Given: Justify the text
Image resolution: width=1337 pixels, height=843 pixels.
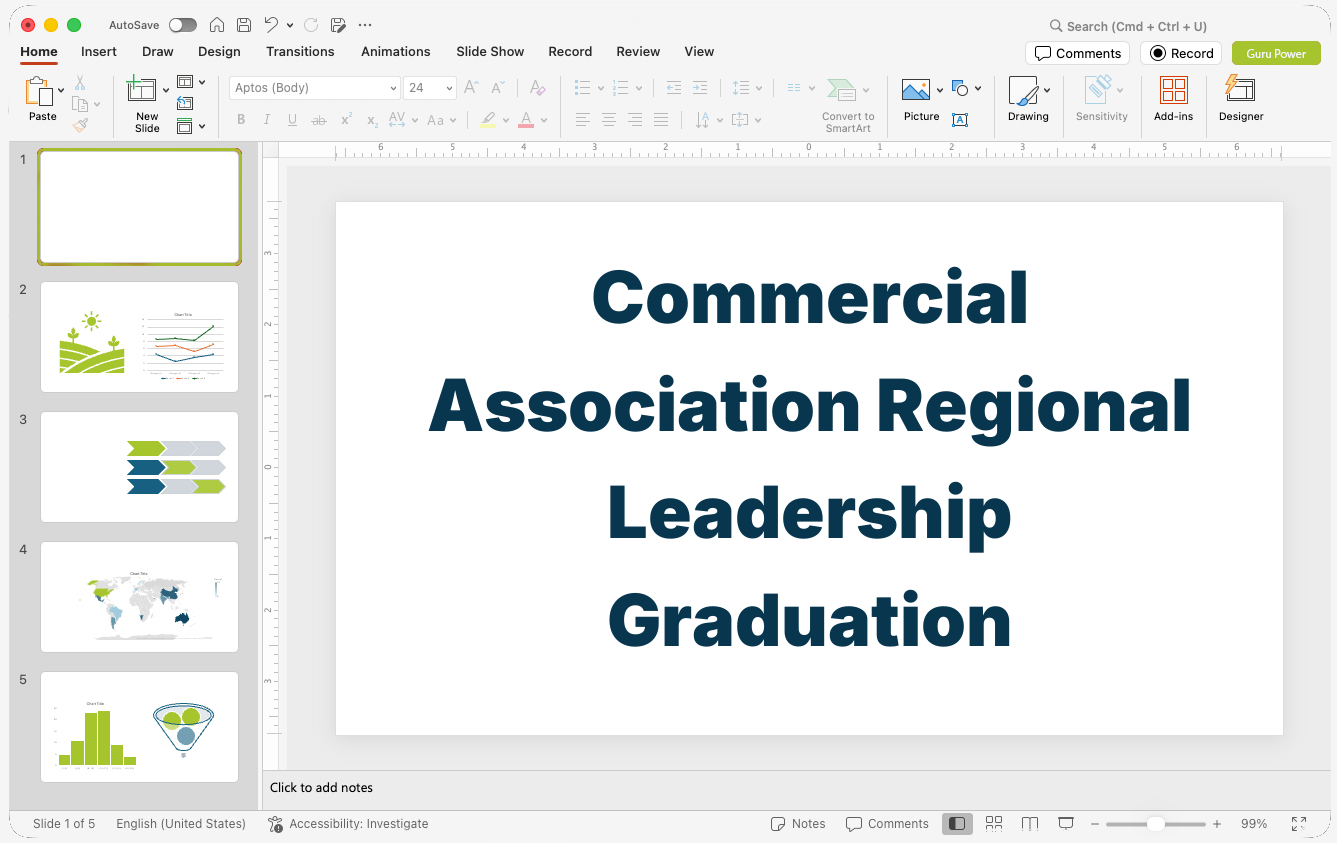Looking at the screenshot, I should point(660,120).
